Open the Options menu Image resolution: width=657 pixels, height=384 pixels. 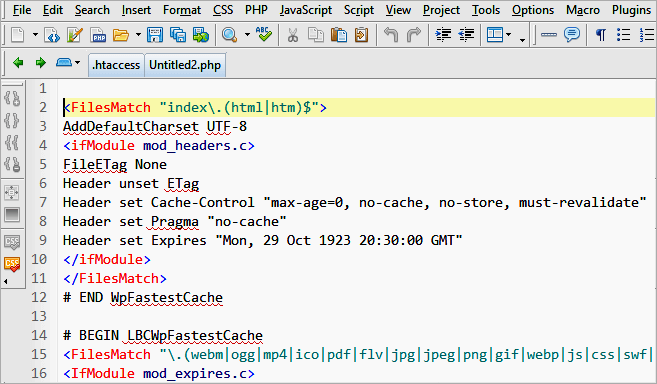coord(533,10)
